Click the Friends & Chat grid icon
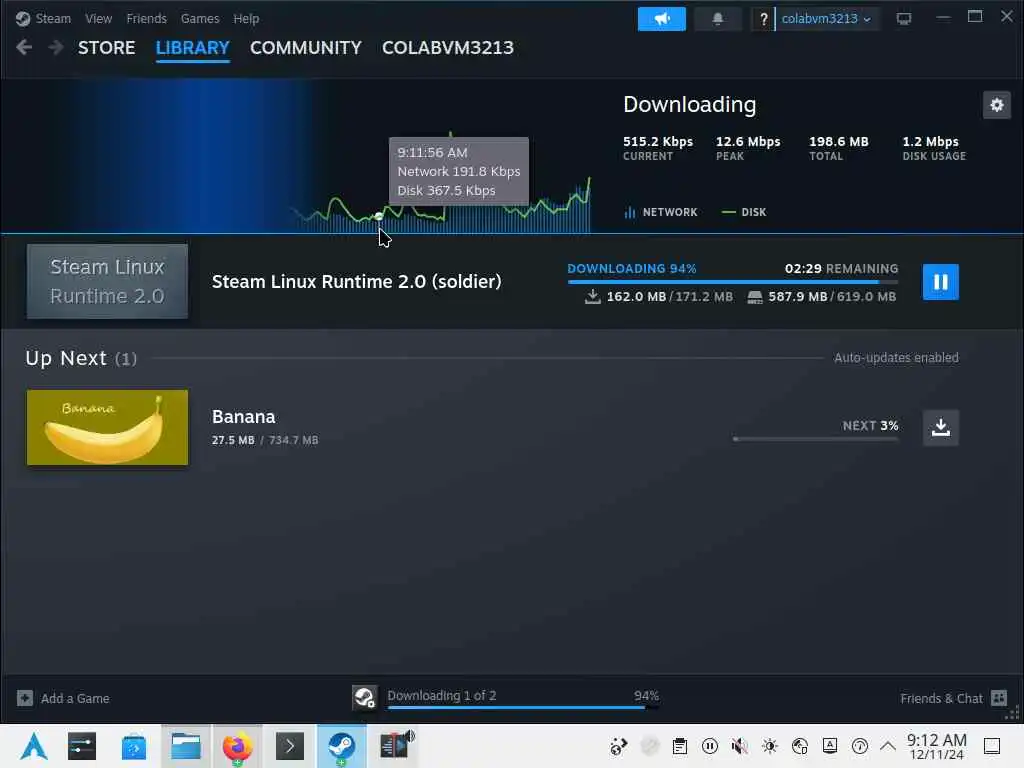Screen dimensions: 1024x768 click(999, 698)
